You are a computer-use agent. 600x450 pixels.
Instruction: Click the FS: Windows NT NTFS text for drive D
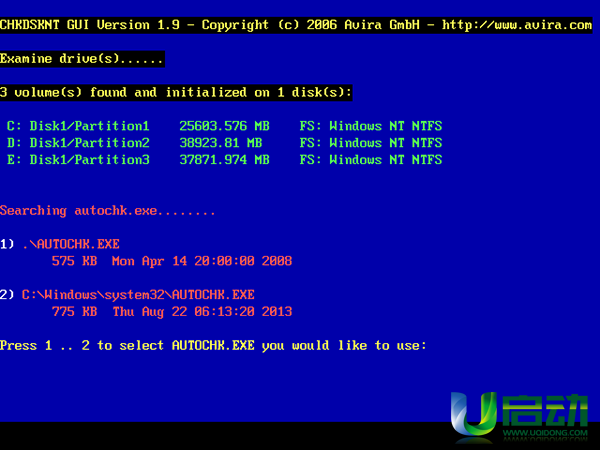[x=371, y=143]
